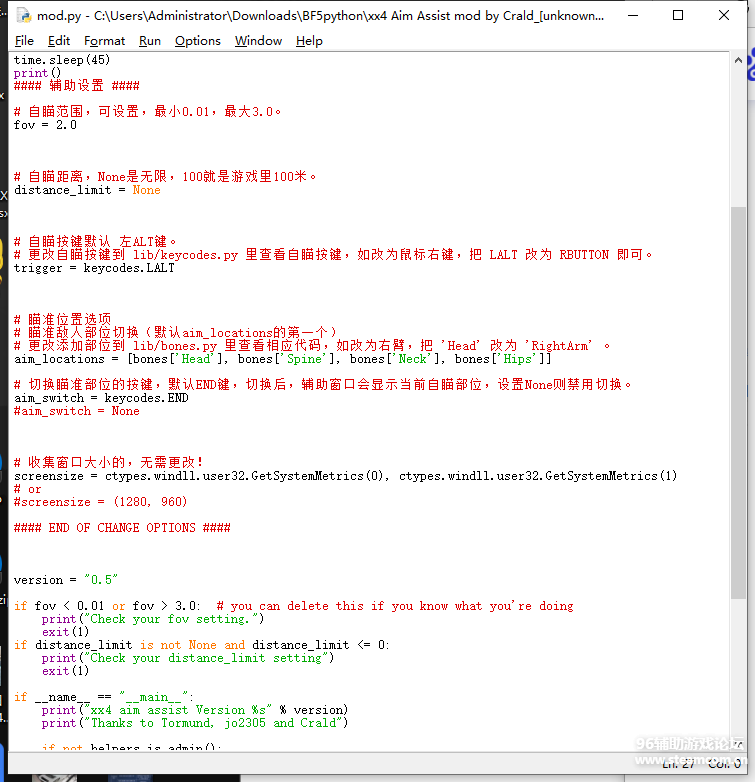This screenshot has height=782, width=755.
Task: Click the 'version = "0.5"' line
Action: pyautogui.click(x=66, y=580)
